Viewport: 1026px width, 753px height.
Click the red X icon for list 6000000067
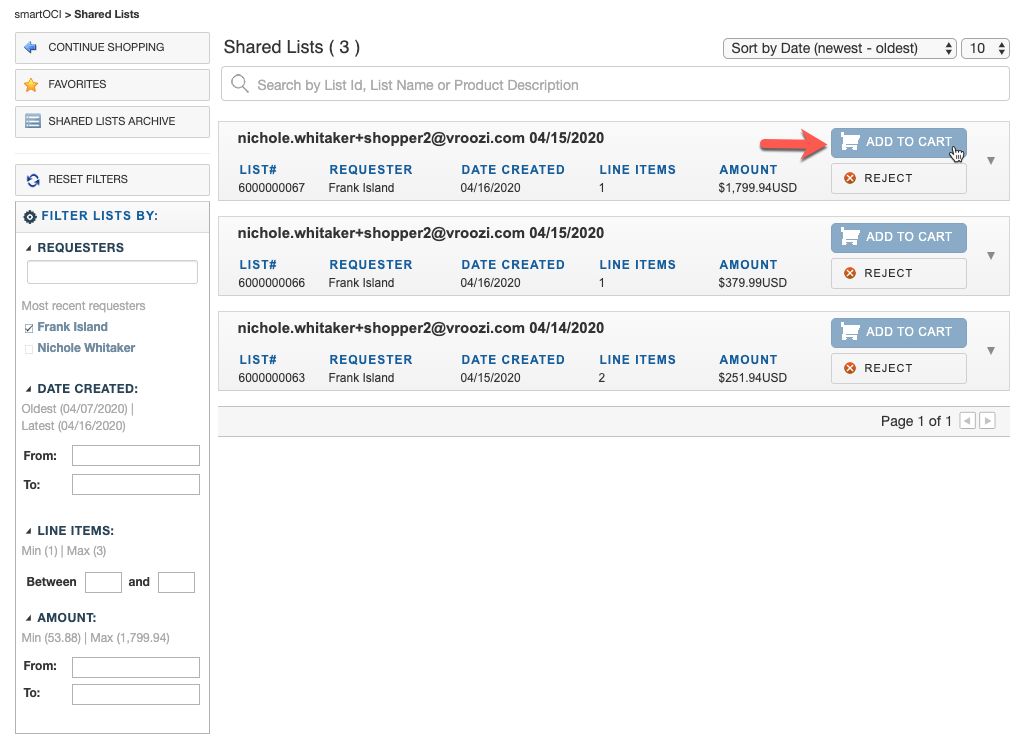[x=849, y=178]
